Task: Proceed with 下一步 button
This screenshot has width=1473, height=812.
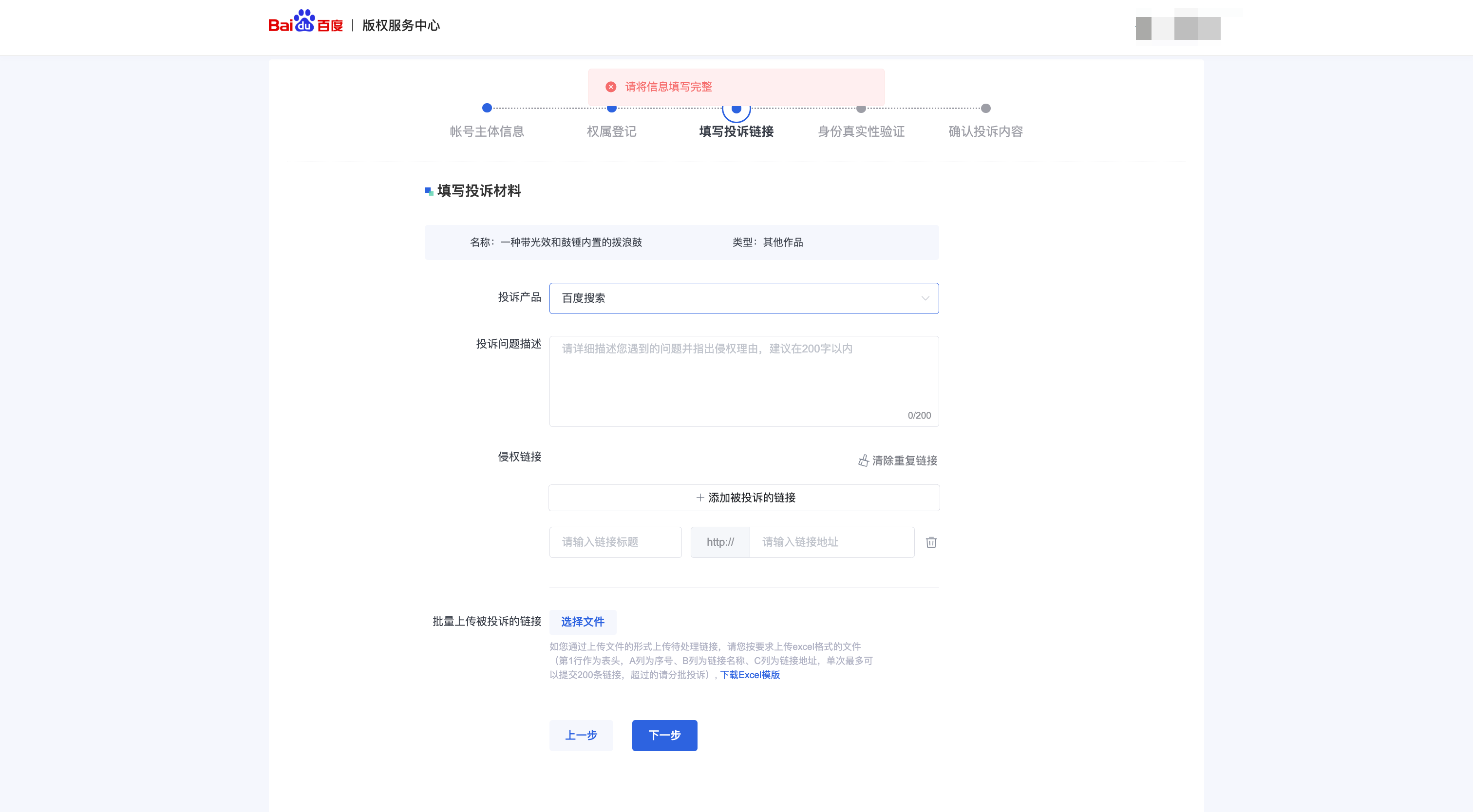Action: (664, 736)
